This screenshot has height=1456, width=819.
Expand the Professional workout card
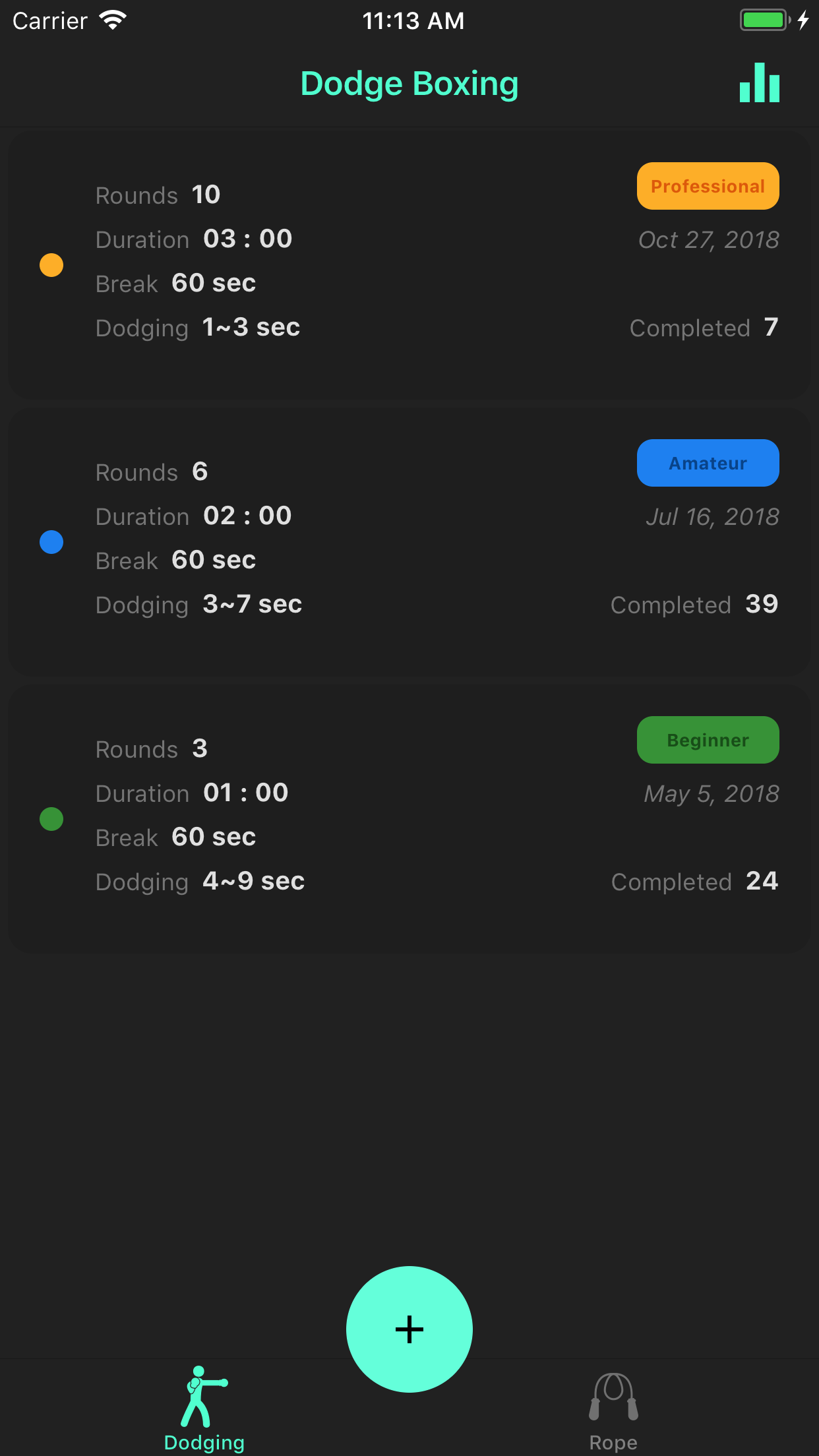point(409,264)
